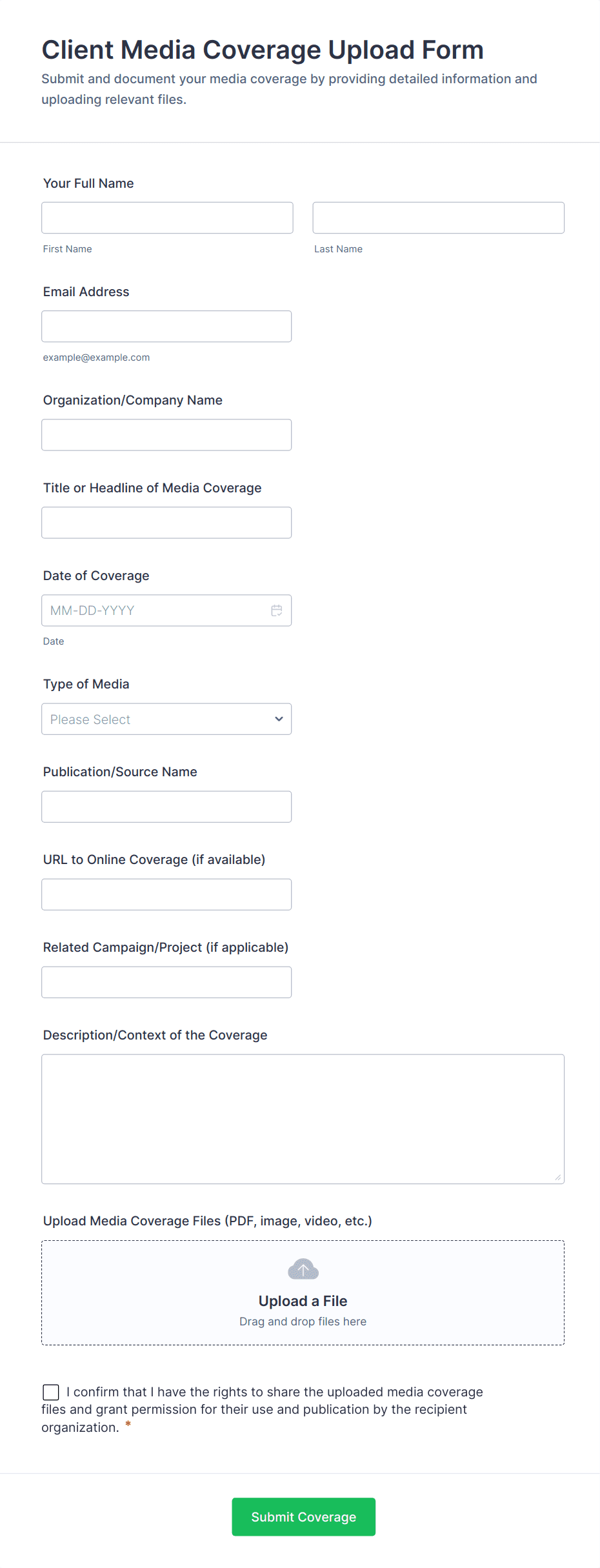
Task: Select the Related Campaign/Project field
Action: click(x=166, y=982)
